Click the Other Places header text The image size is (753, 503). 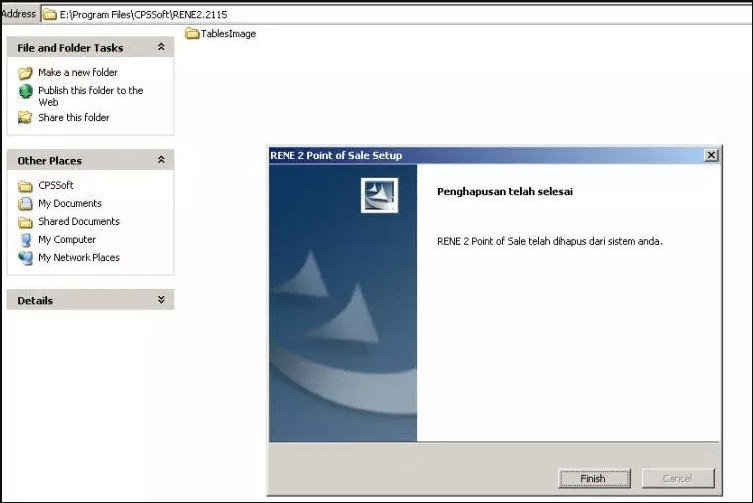coord(49,160)
